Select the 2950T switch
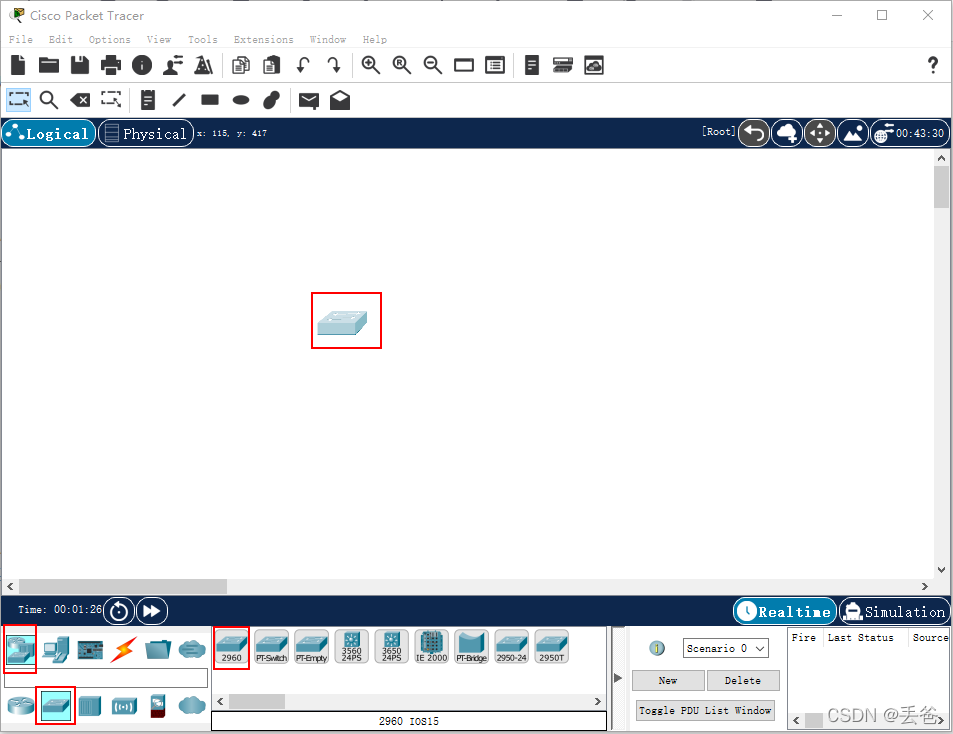953x734 pixels. tap(552, 648)
